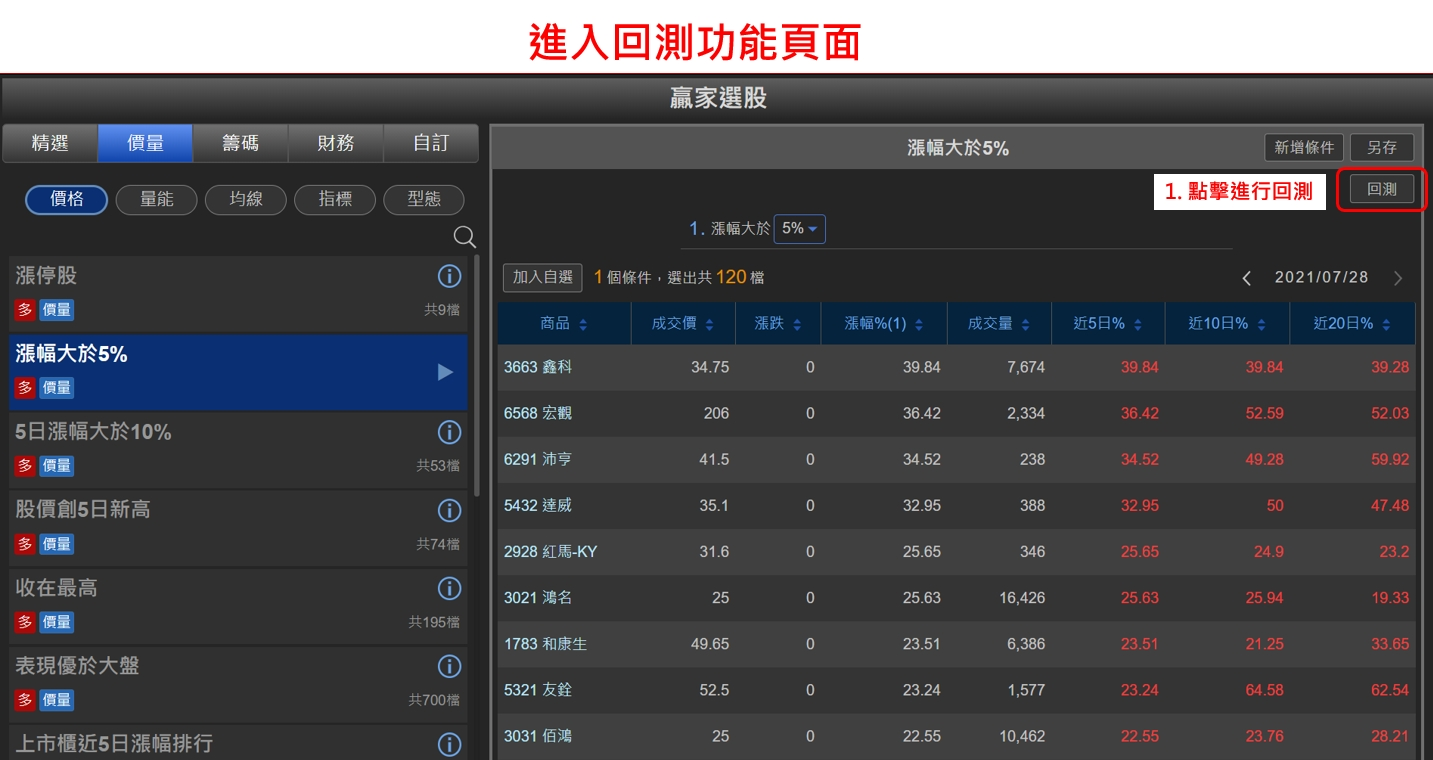Viewport: 1433px width, 760px height.
Task: Open the 5% threshold dropdown
Action: point(799,229)
